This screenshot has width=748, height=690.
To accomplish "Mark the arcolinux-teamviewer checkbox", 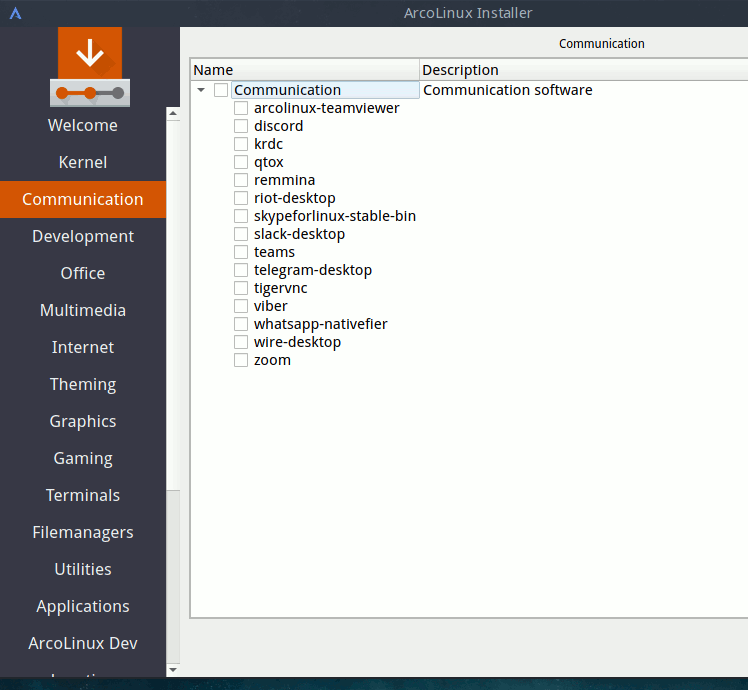I will (x=241, y=108).
